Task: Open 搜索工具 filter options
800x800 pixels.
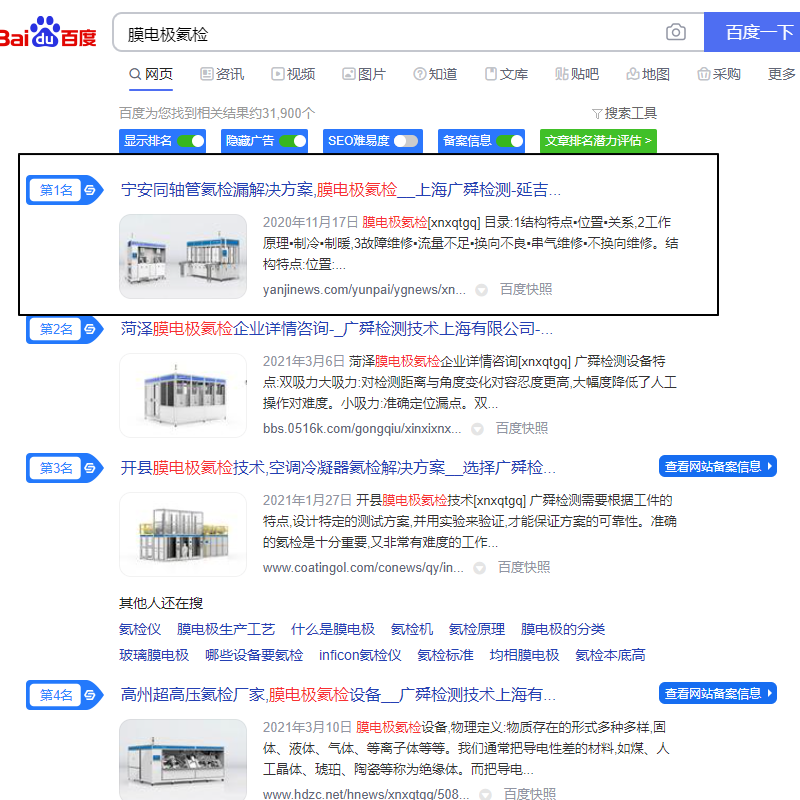Action: point(624,113)
